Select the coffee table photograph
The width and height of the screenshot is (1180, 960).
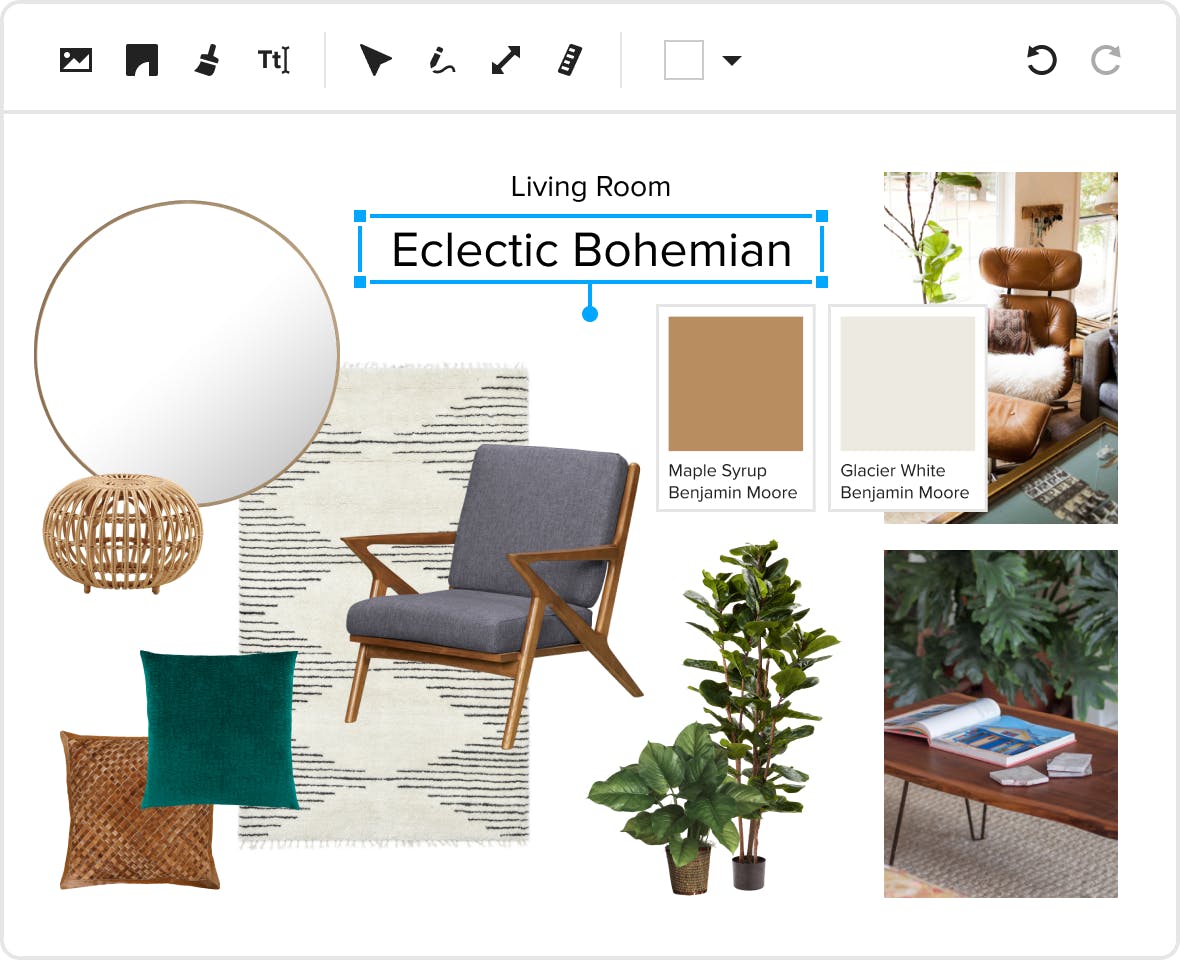click(x=1000, y=723)
